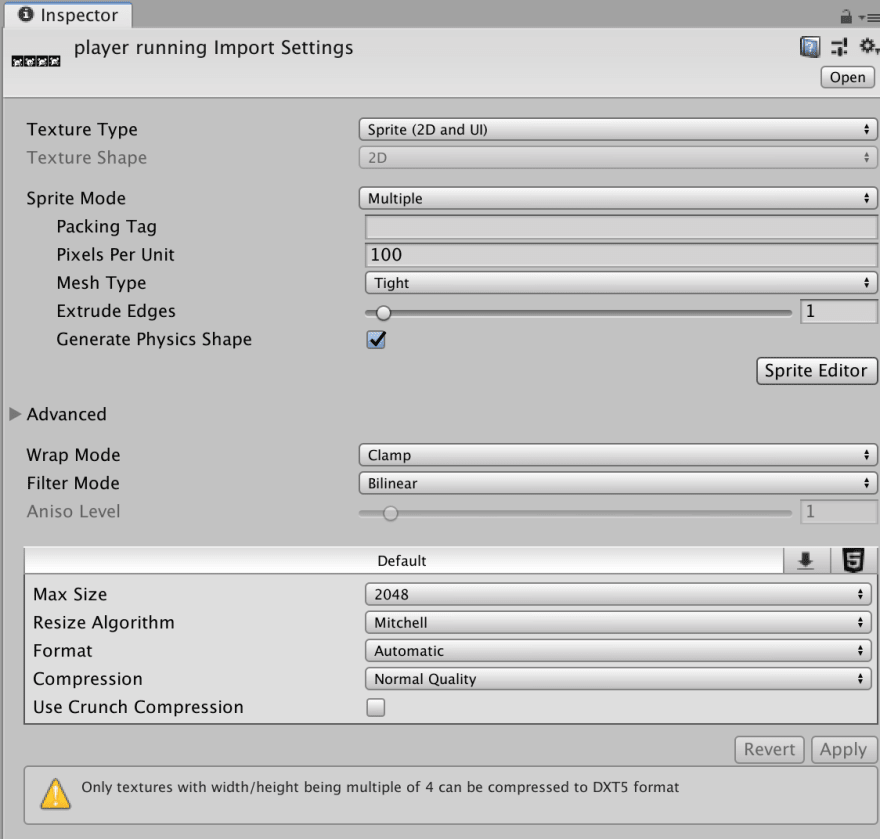Open the Texture Shape dropdown
The height and width of the screenshot is (839, 880).
[x=617, y=158]
